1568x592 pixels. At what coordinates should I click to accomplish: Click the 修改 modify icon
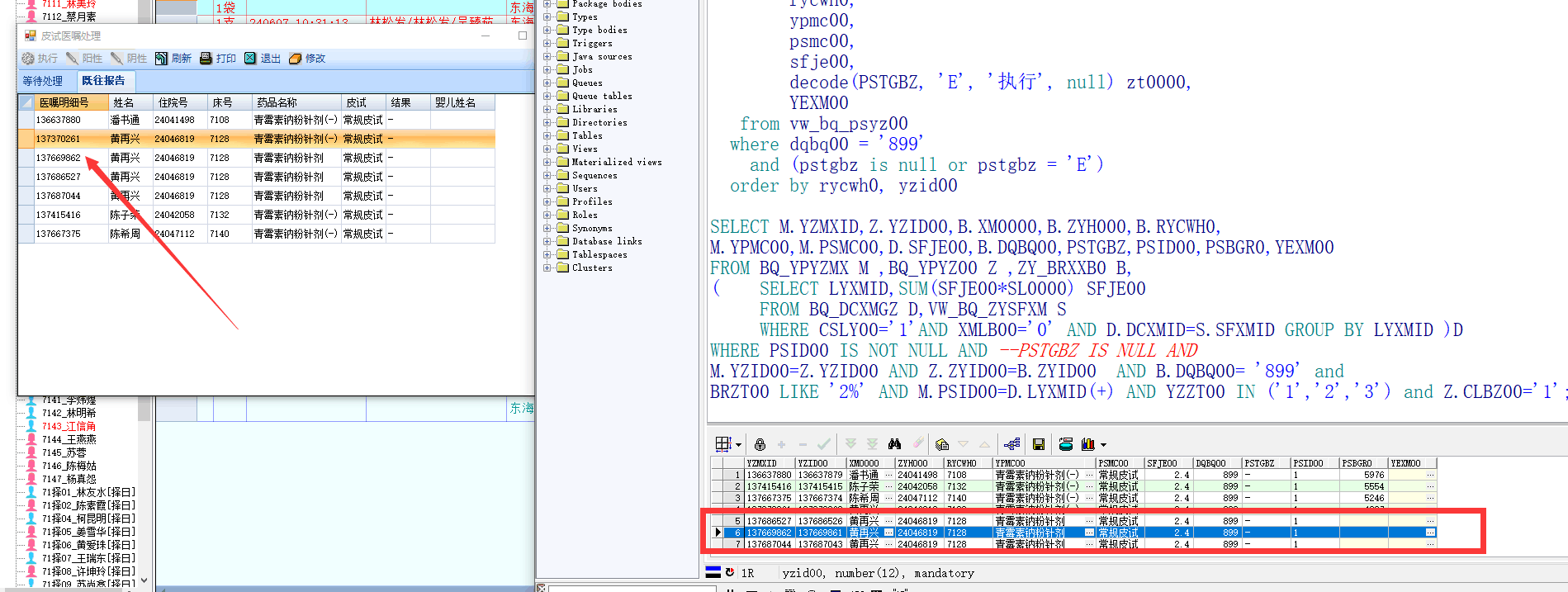[295, 59]
